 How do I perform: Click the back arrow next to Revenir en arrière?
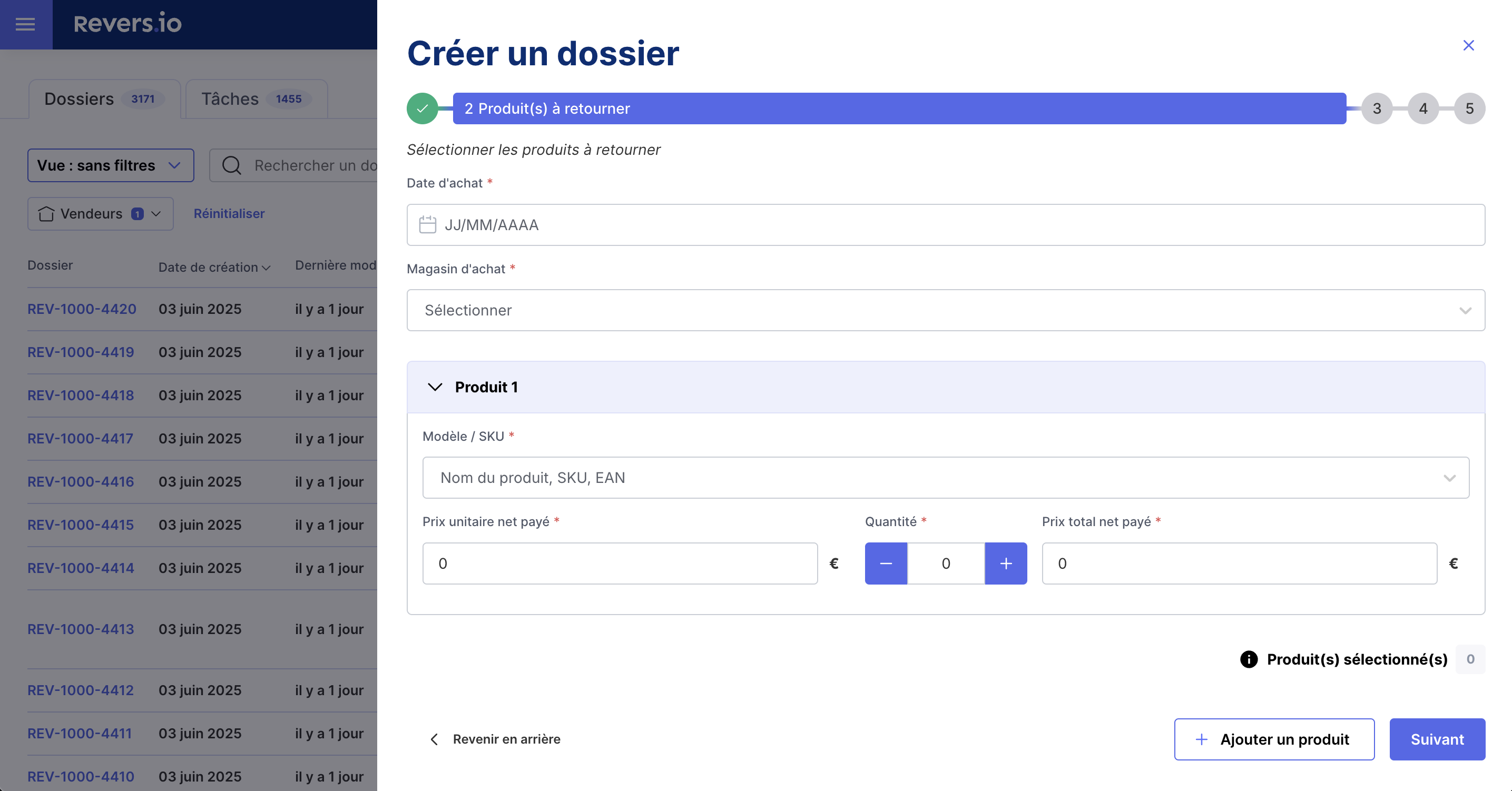click(434, 739)
